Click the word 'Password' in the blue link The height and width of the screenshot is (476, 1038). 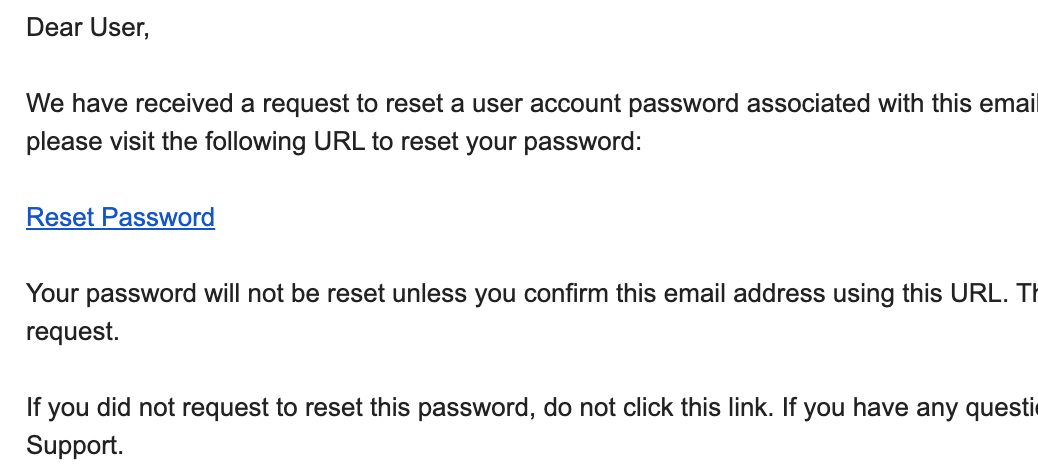coord(159,217)
